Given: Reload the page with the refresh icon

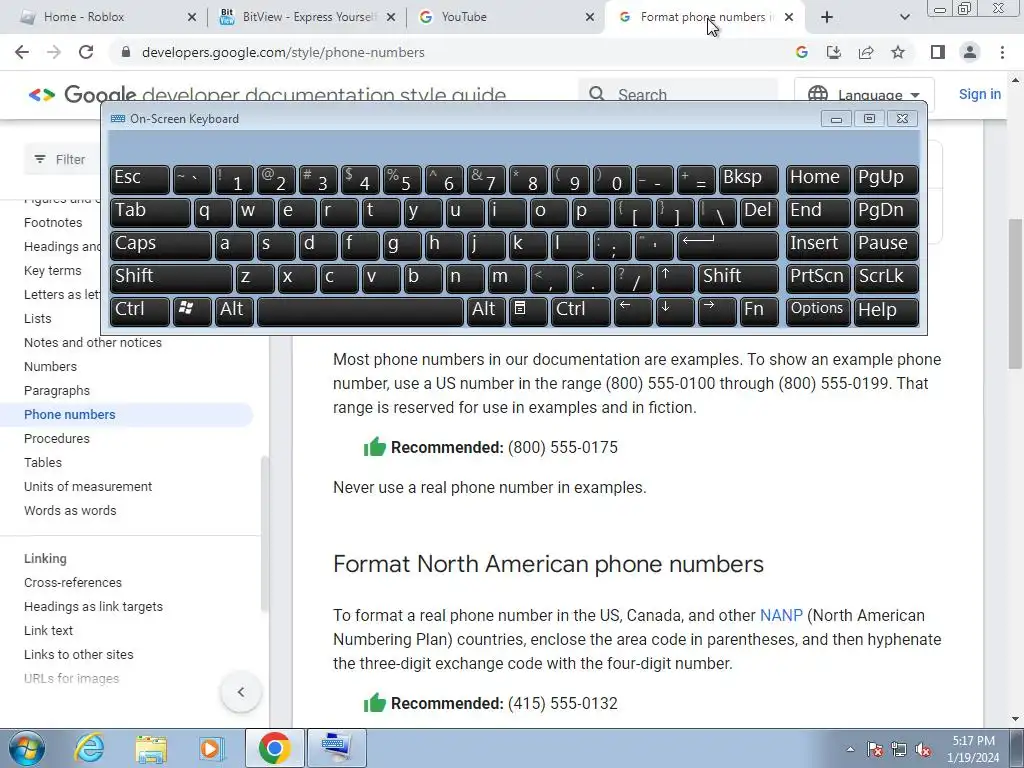Looking at the screenshot, I should [x=86, y=52].
